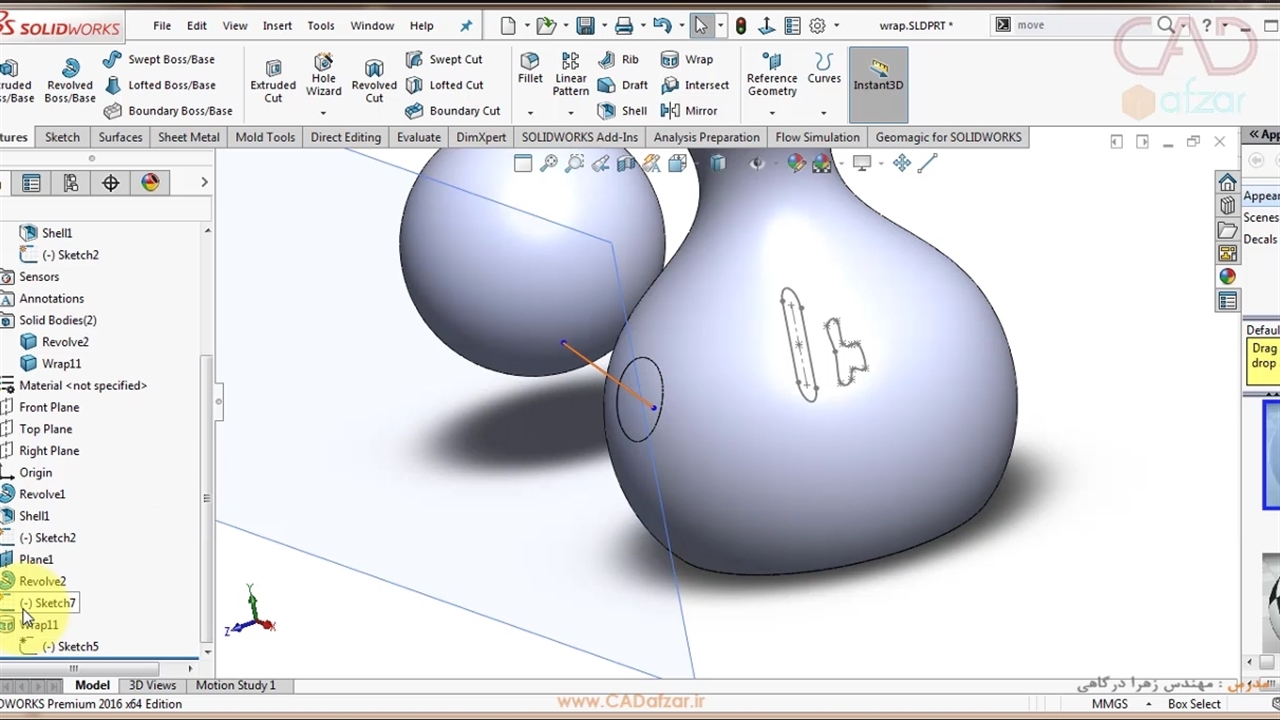Open the Motion Study 1 tab
Viewport: 1280px width, 720px height.
click(235, 685)
